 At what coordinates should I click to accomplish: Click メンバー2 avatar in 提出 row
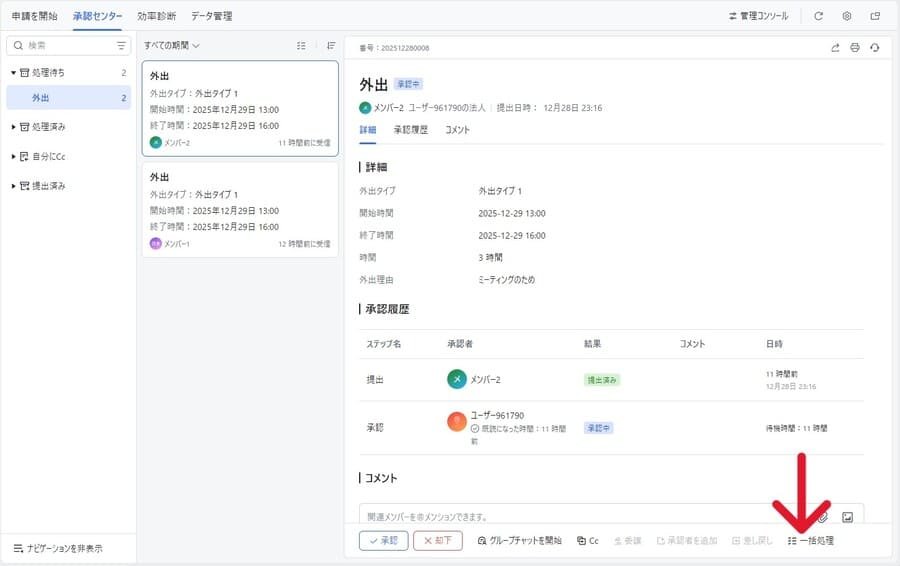[x=457, y=379]
